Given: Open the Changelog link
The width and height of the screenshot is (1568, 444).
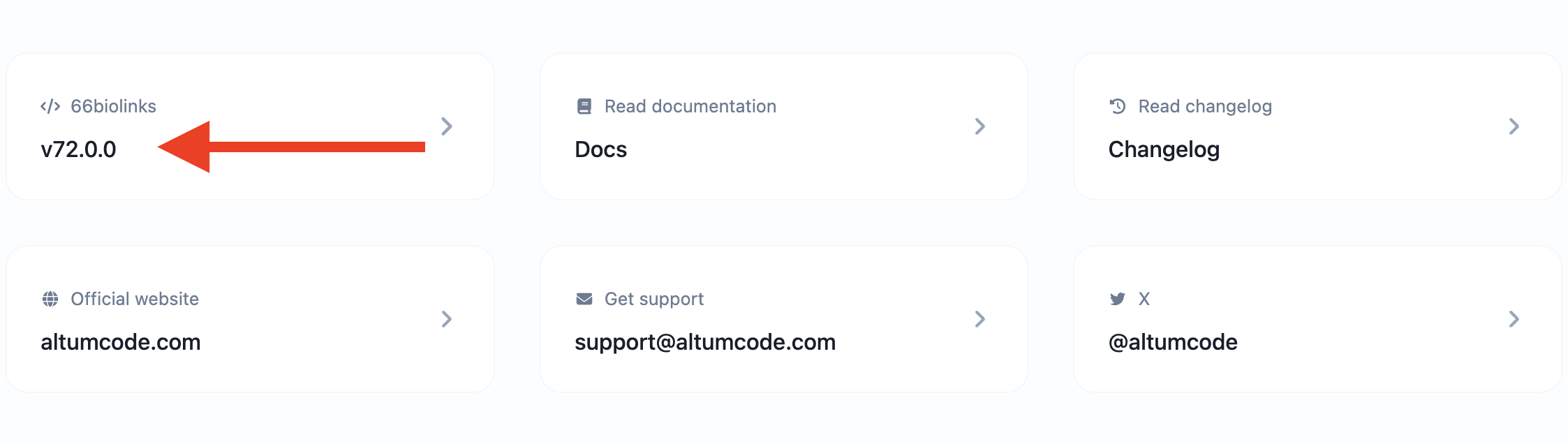Looking at the screenshot, I should (x=1164, y=149).
